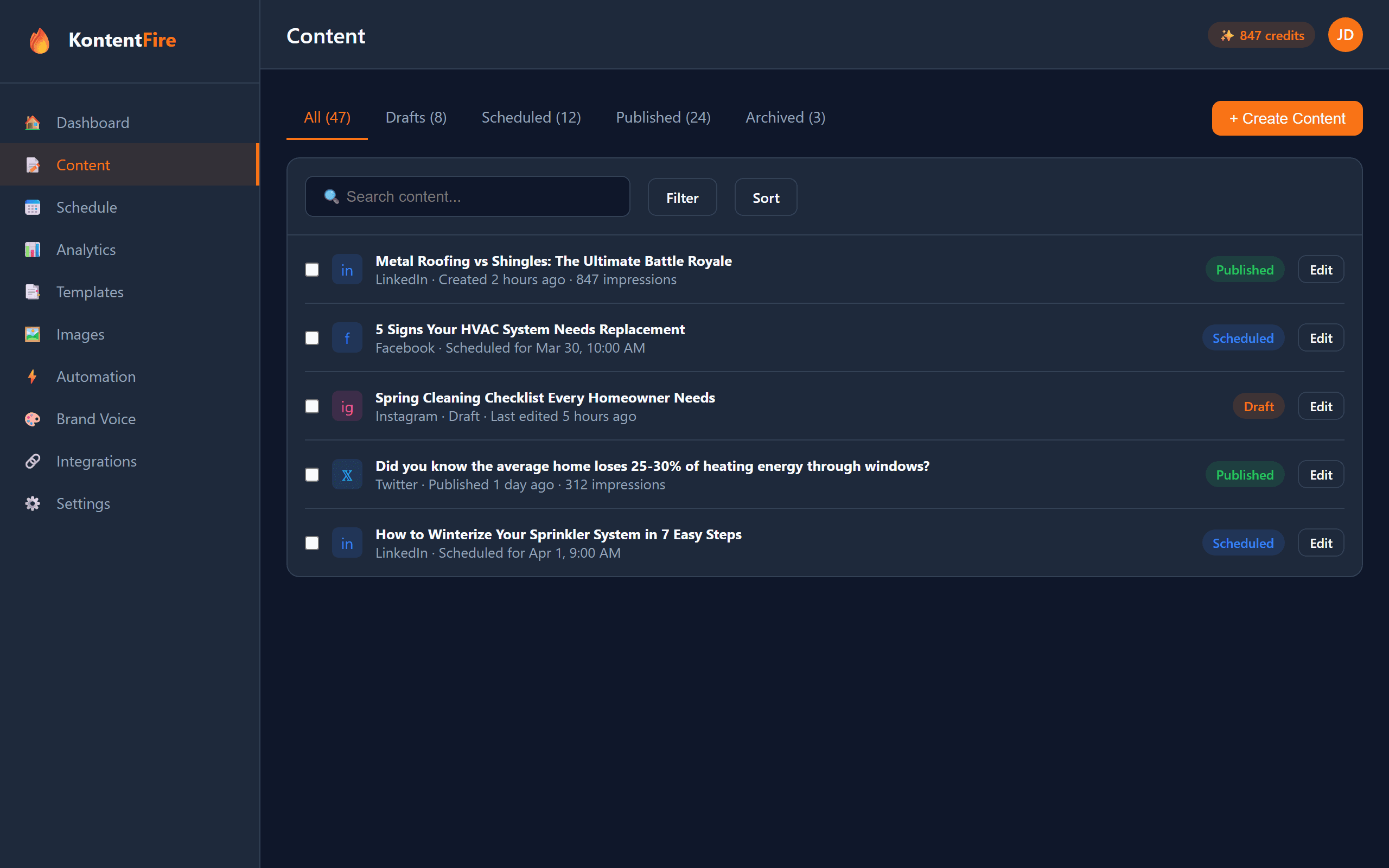Open the Schedule calendar icon

tap(32, 207)
